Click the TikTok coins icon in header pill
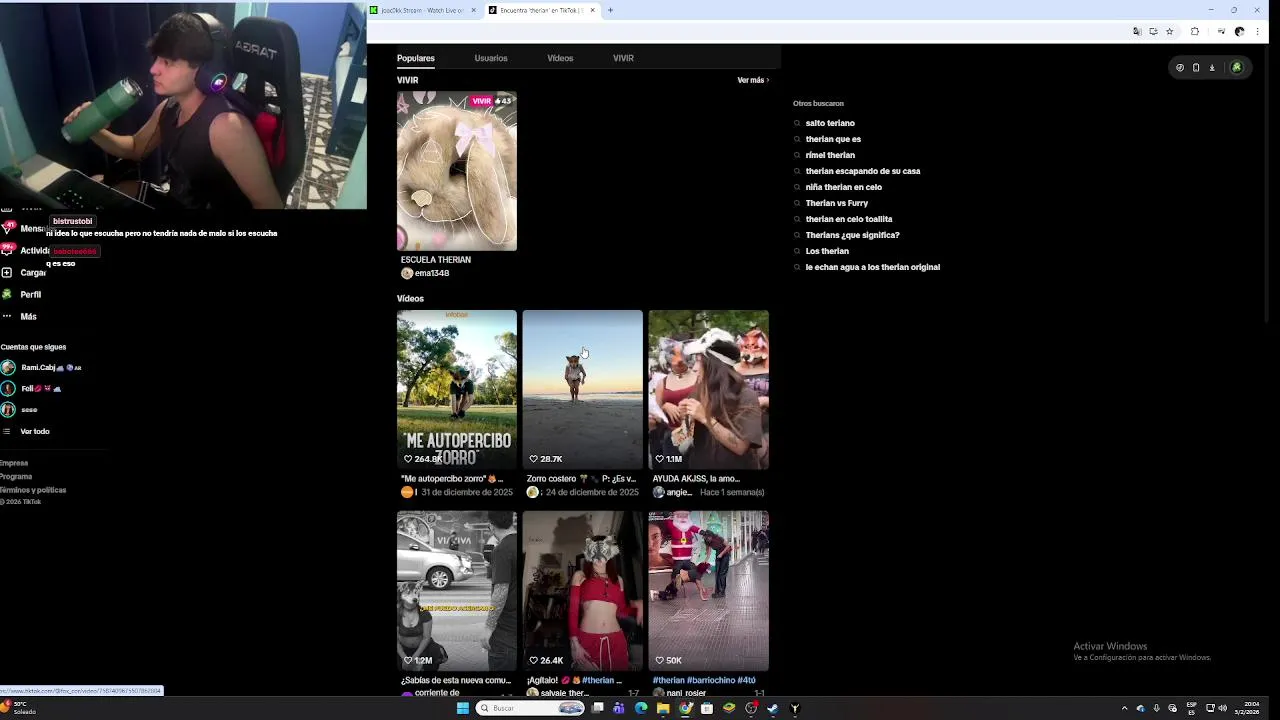 (1180, 68)
